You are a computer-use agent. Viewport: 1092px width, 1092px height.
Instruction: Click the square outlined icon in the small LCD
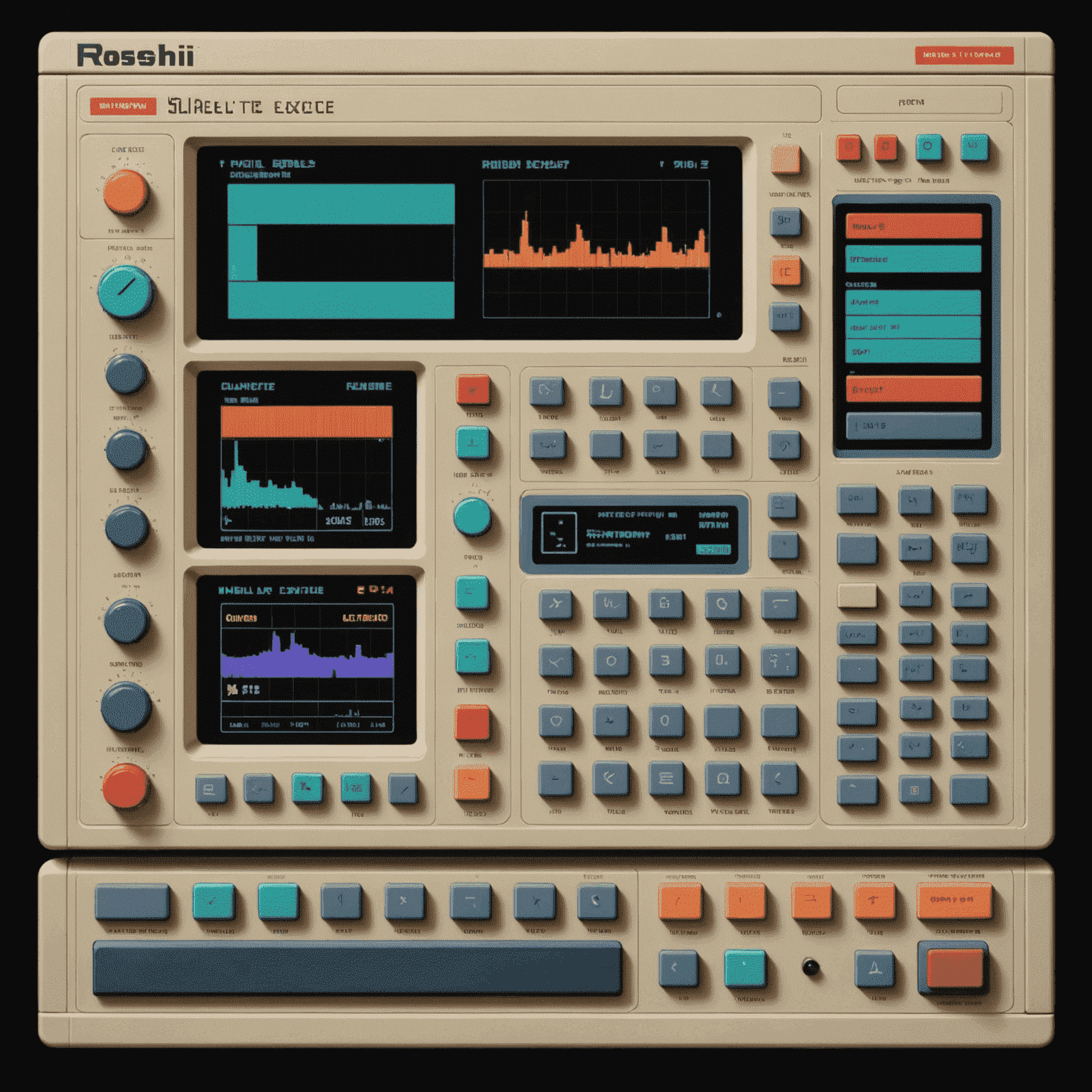pos(559,532)
